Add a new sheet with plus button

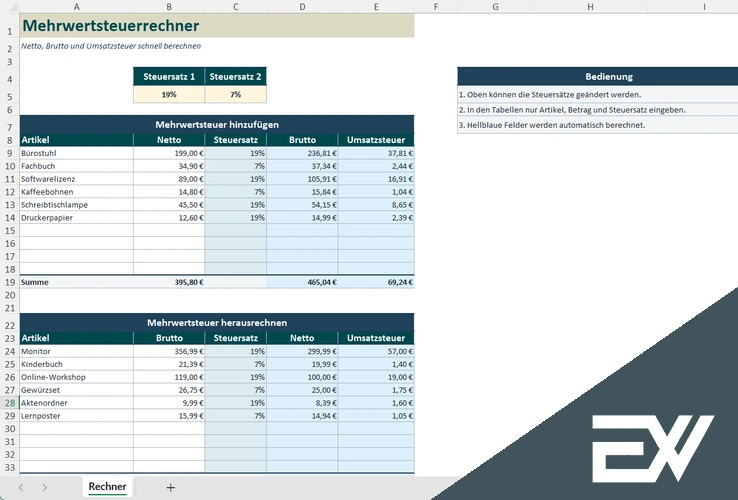tap(170, 487)
